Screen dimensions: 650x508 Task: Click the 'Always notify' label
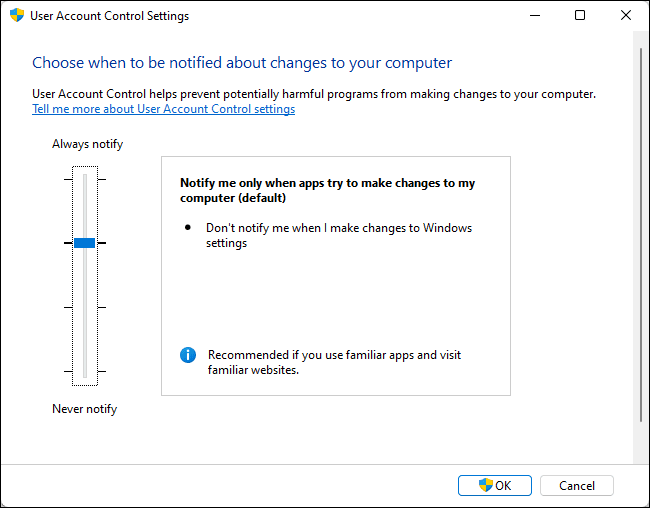point(87,144)
